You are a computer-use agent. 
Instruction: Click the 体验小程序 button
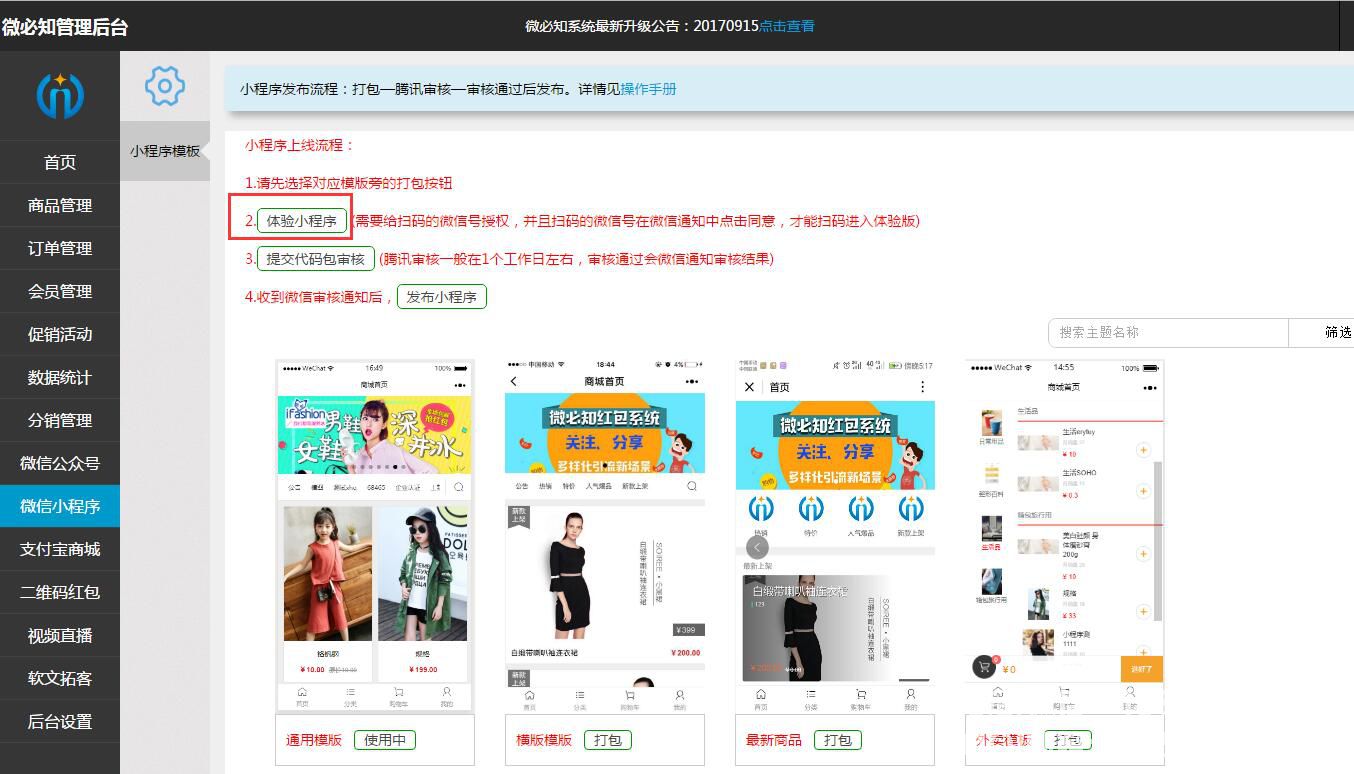pyautogui.click(x=302, y=221)
